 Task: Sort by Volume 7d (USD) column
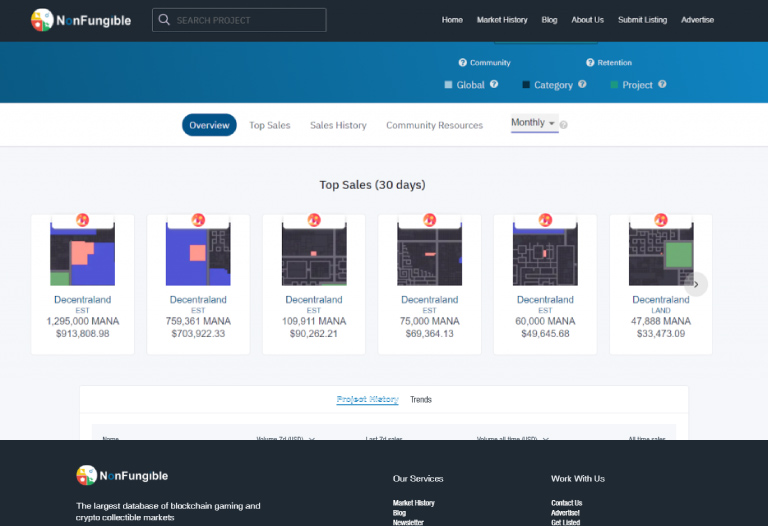[286, 438]
